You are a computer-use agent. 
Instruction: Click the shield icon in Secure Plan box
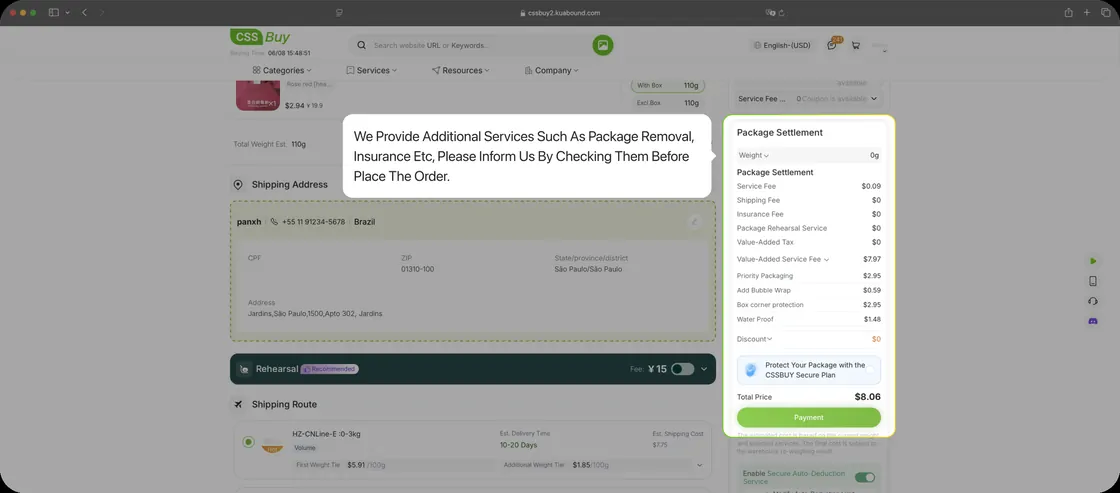(x=750, y=370)
